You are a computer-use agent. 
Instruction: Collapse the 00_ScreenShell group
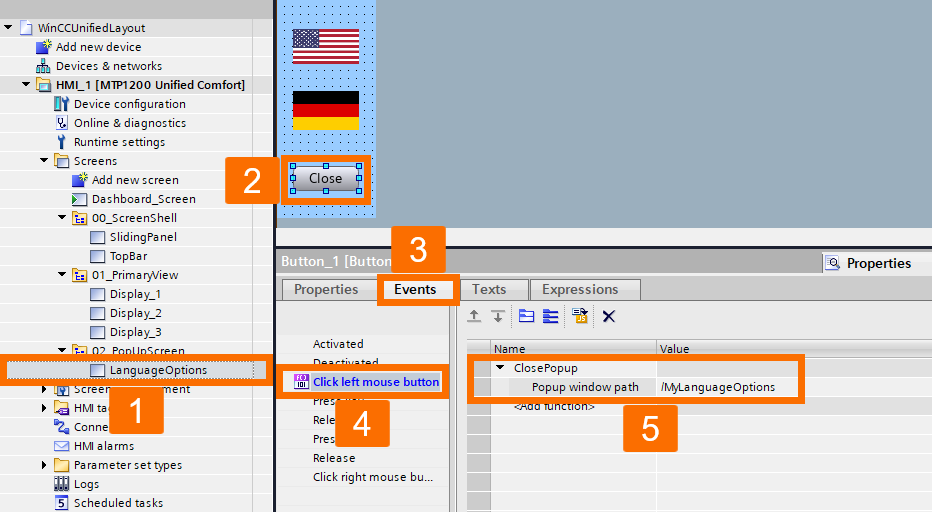(62, 218)
